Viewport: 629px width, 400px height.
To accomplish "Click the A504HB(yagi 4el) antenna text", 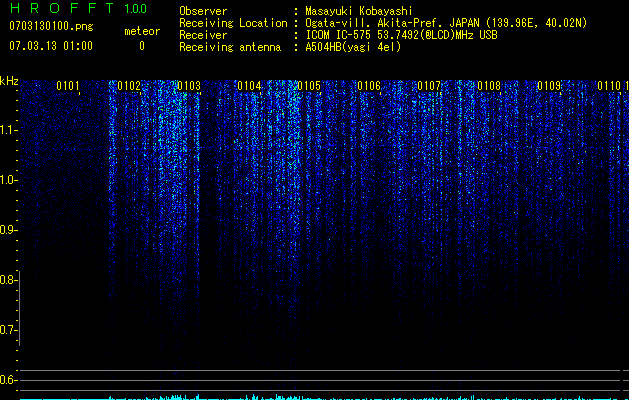I will coord(353,47).
